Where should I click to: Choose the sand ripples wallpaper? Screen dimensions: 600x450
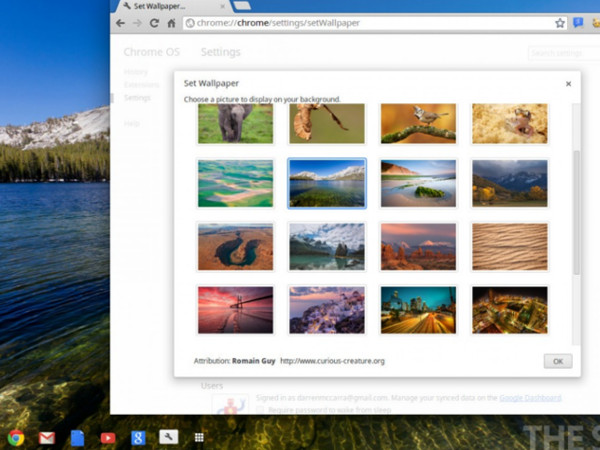click(x=510, y=247)
